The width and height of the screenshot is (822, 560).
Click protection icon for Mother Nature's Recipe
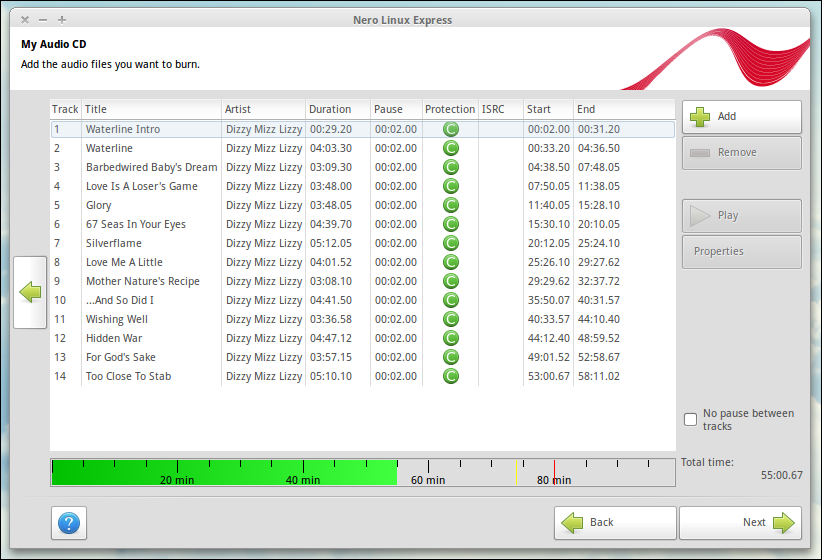tap(450, 281)
